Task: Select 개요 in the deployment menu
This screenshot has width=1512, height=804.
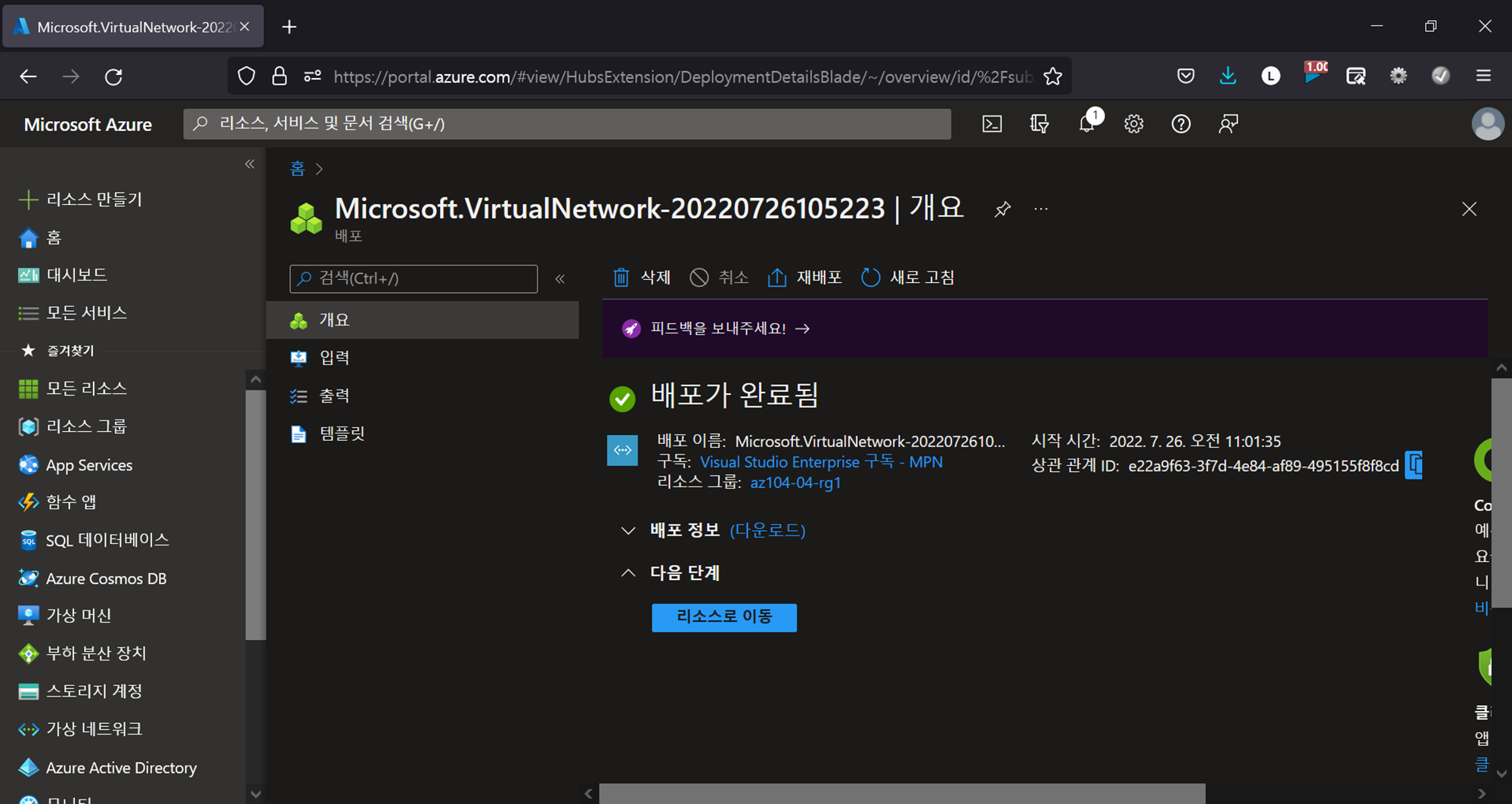Action: [x=423, y=320]
